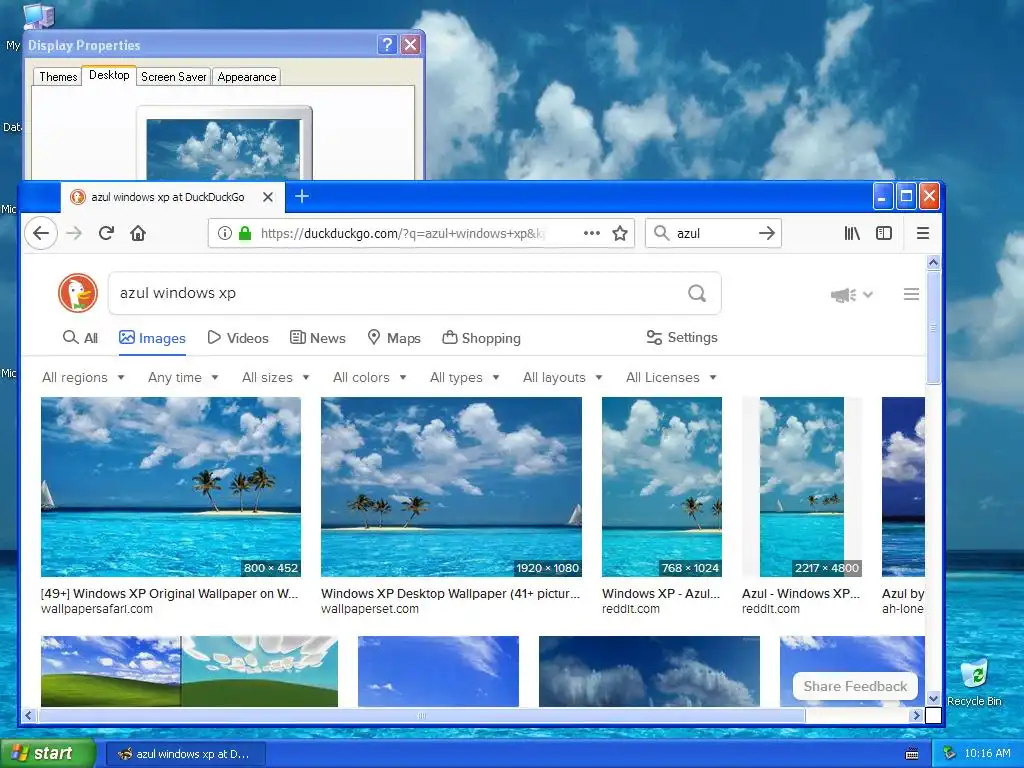This screenshot has height=768, width=1024.
Task: Open the Recycle Bin desktop icon
Action: pyautogui.click(x=974, y=682)
